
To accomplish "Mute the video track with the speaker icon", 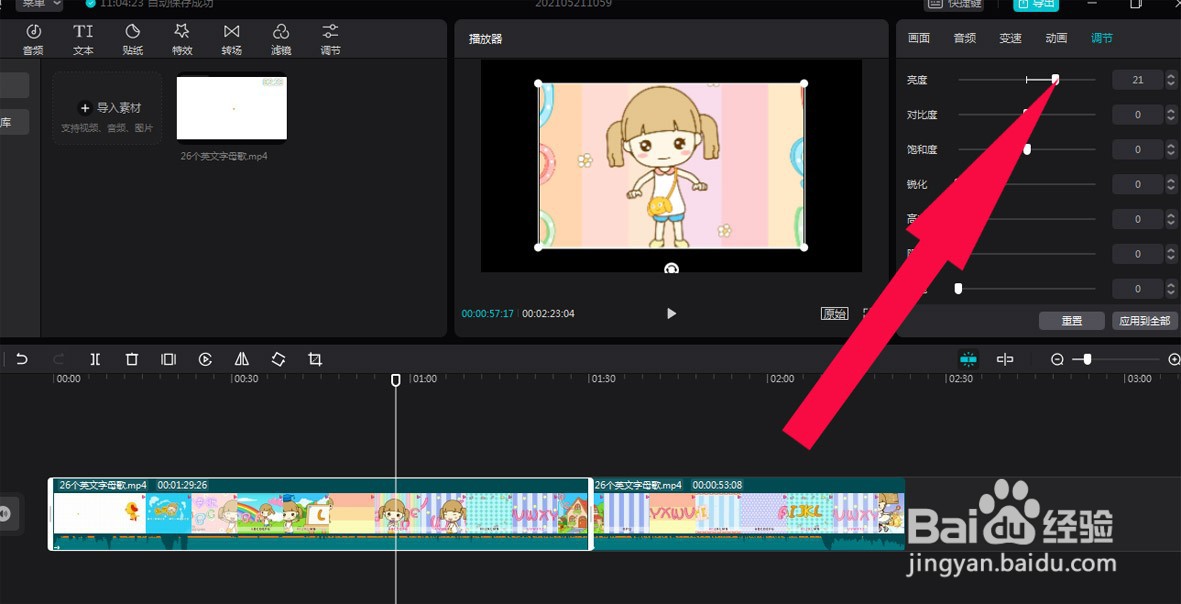I will coord(5,514).
